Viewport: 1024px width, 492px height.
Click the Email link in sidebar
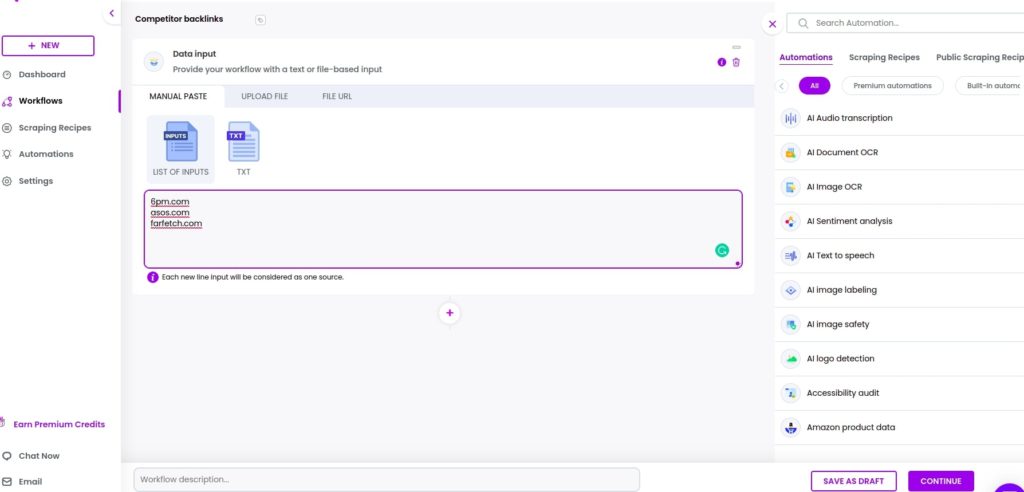point(30,482)
